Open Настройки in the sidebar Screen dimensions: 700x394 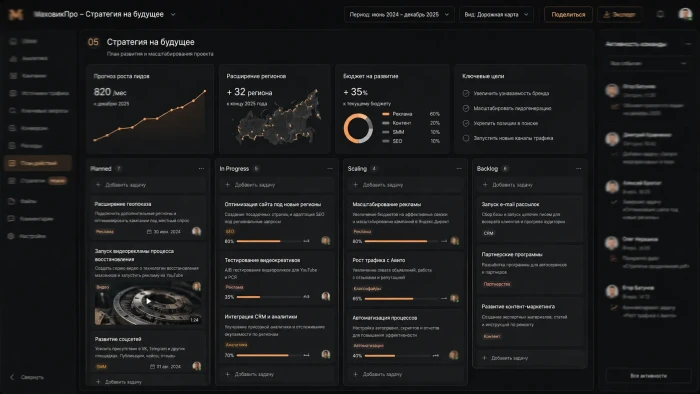click(33, 236)
